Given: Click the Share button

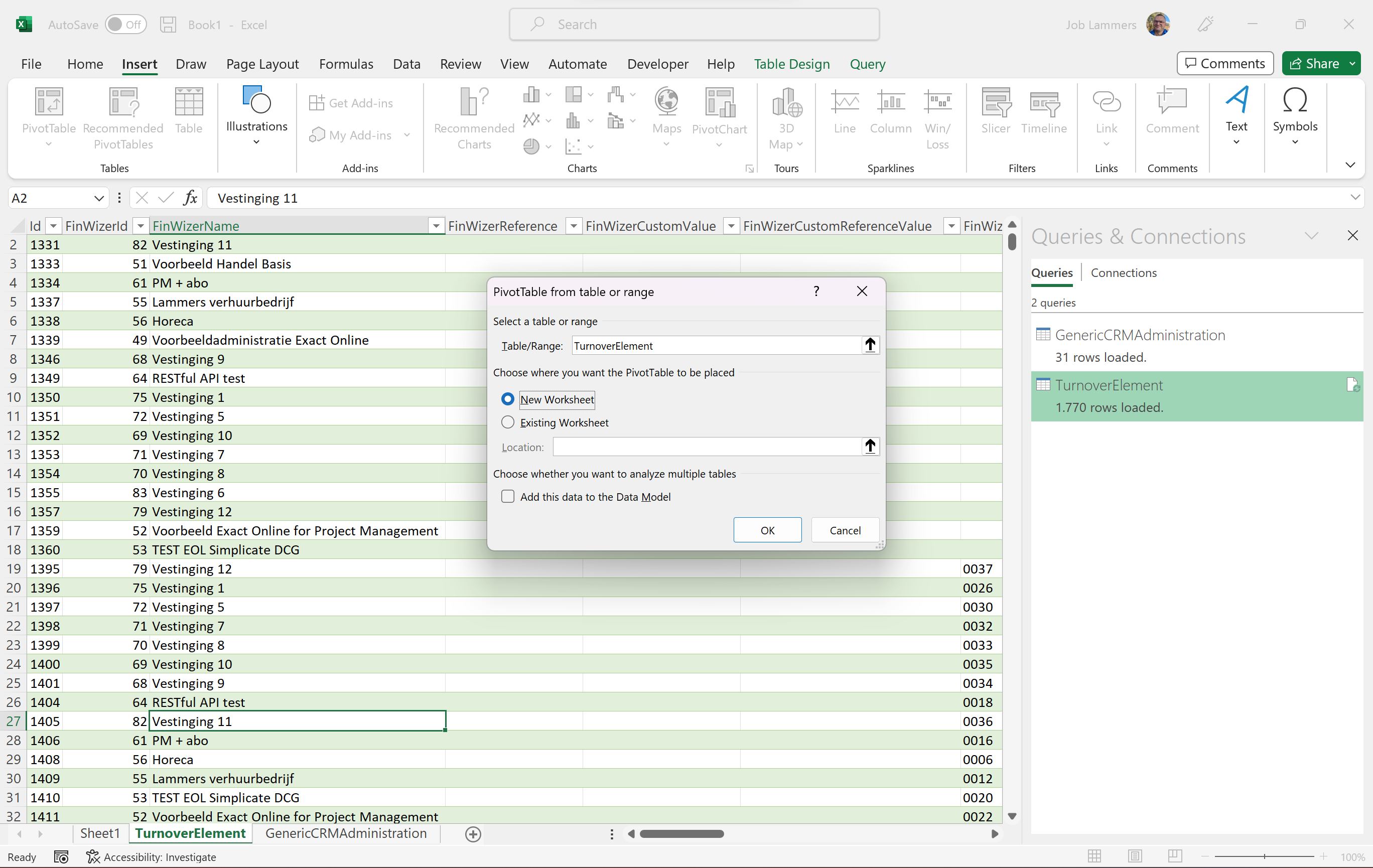Looking at the screenshot, I should pyautogui.click(x=1314, y=63).
